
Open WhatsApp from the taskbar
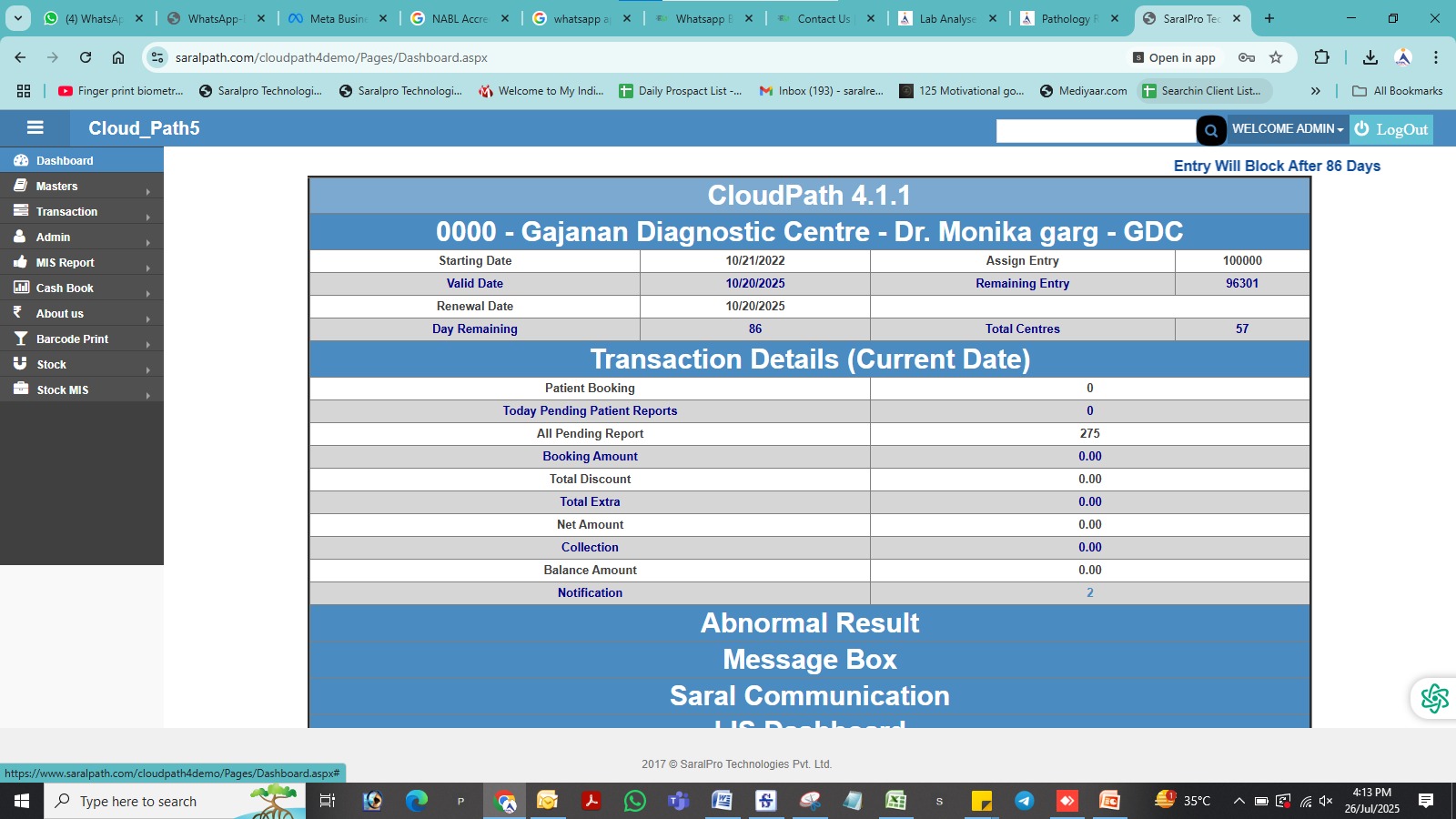tap(634, 801)
